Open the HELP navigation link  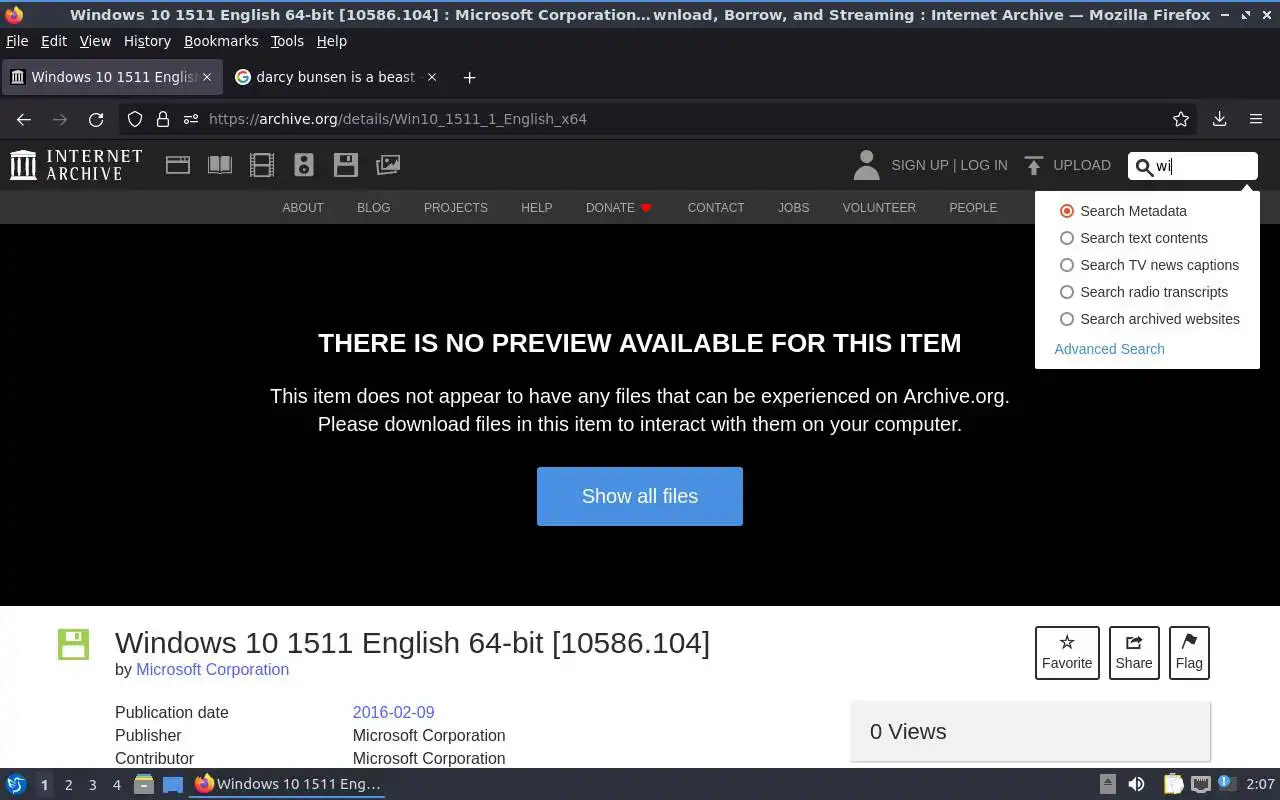click(536, 208)
